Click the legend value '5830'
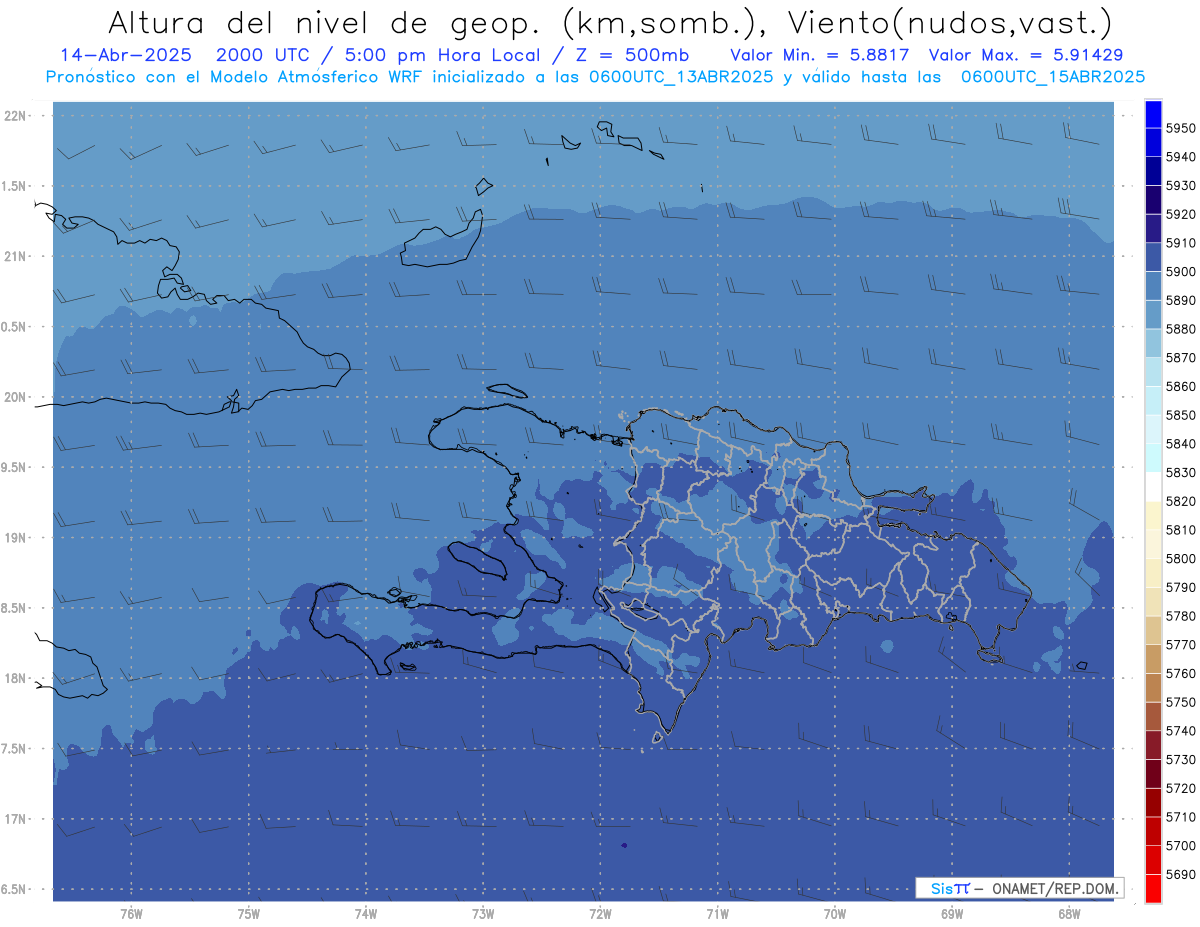1200x927 pixels. [x=1180, y=472]
